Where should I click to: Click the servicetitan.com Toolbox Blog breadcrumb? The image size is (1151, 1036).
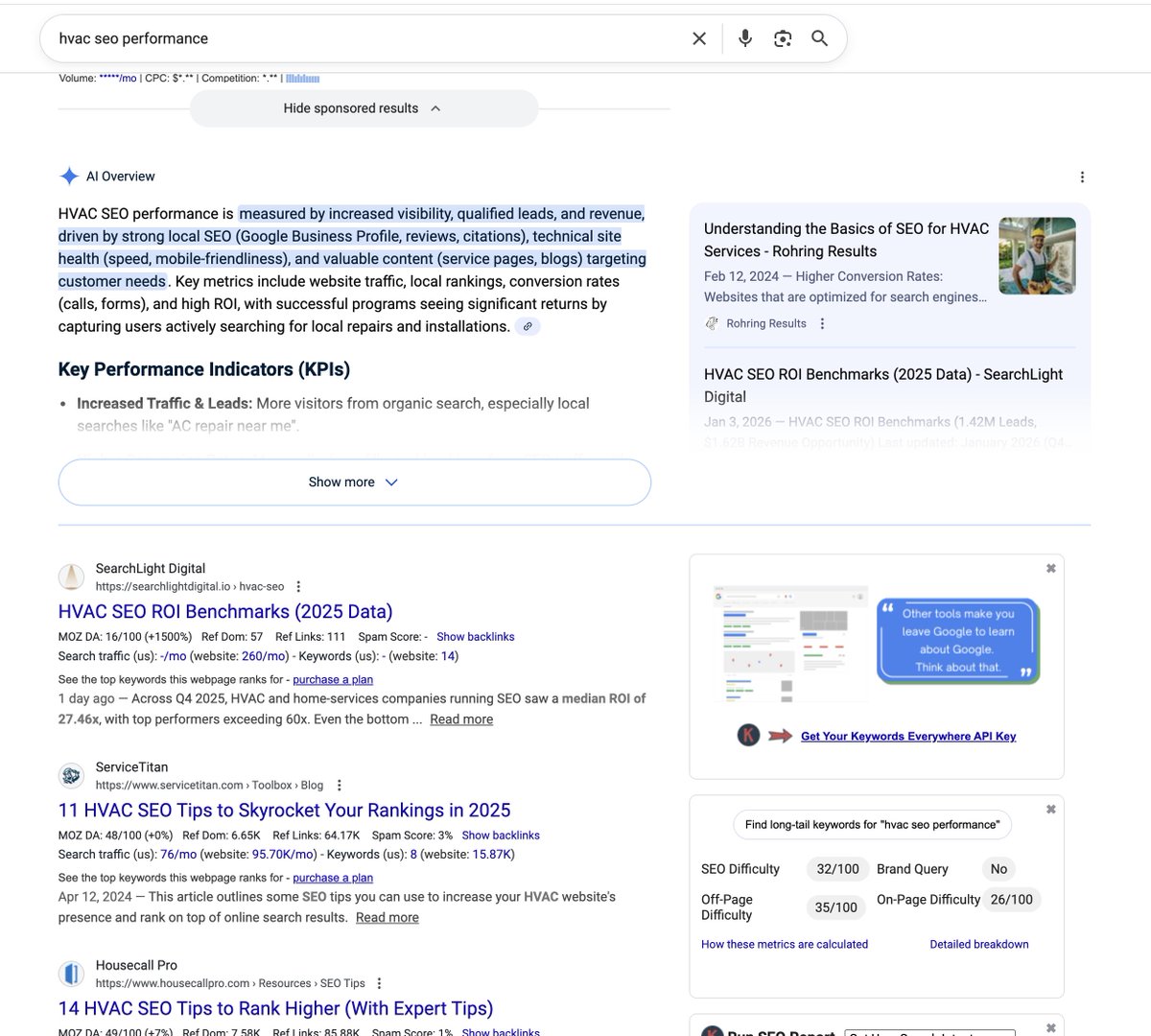(x=210, y=785)
